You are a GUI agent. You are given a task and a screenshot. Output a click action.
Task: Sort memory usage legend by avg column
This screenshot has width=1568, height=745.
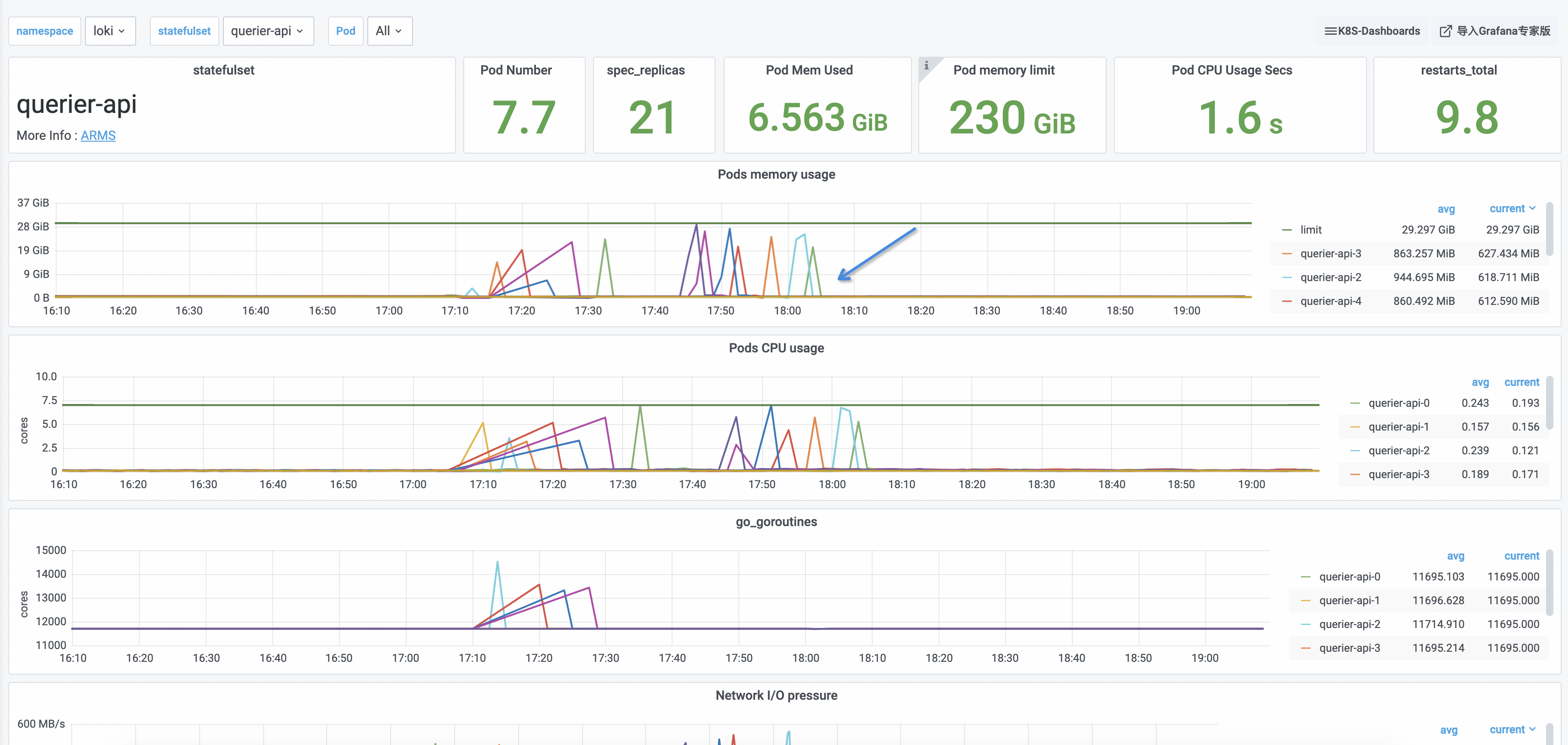(x=1446, y=209)
